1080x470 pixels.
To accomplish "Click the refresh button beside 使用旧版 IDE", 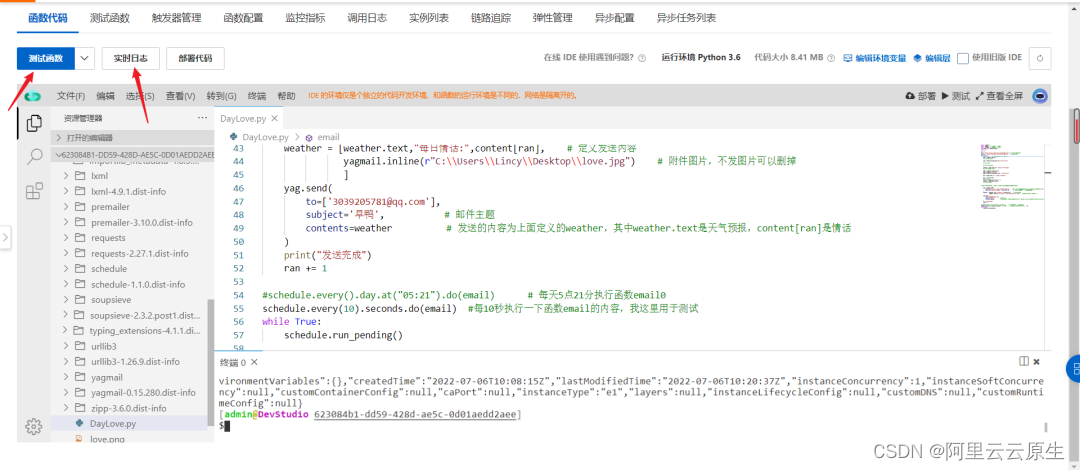I will coord(1040,59).
